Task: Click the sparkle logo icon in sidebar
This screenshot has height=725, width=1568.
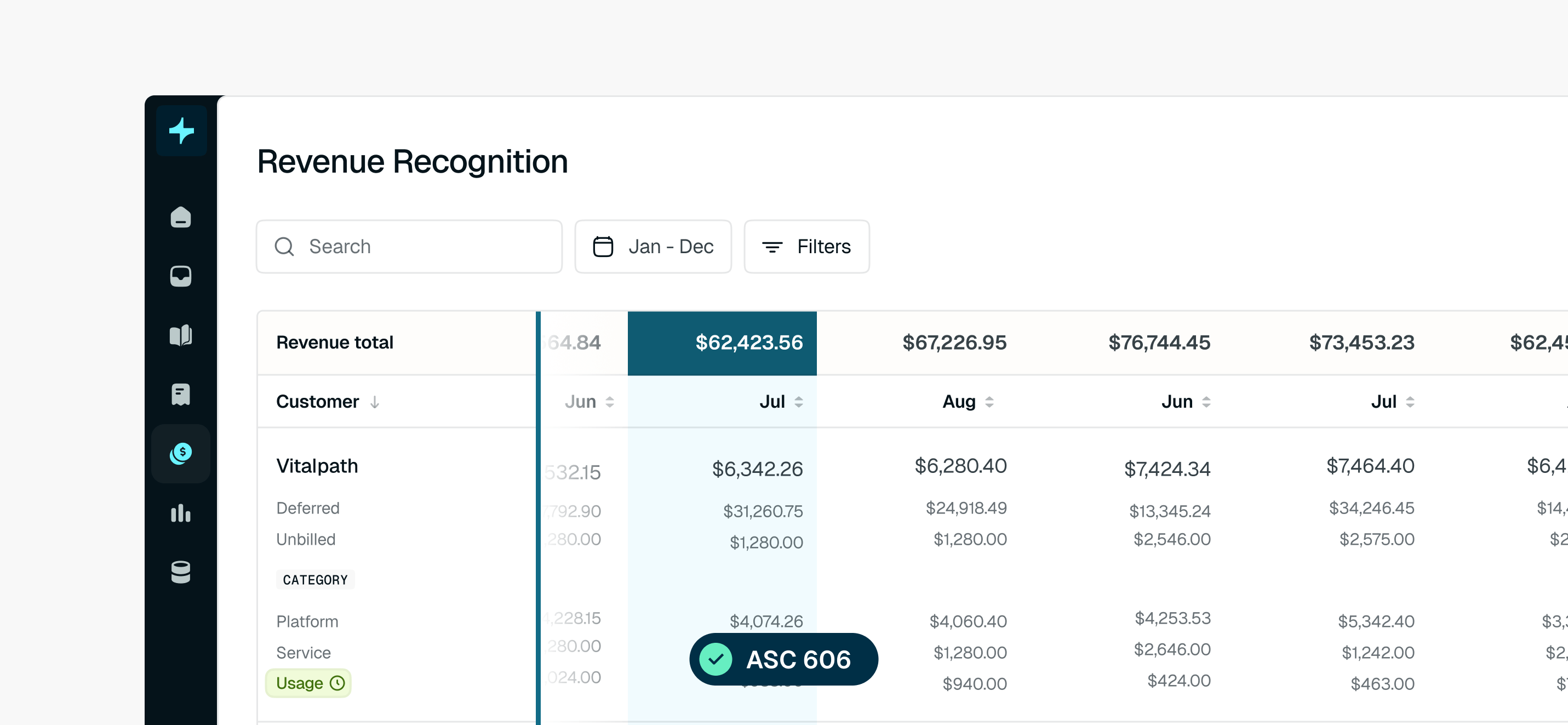Action: (181, 131)
